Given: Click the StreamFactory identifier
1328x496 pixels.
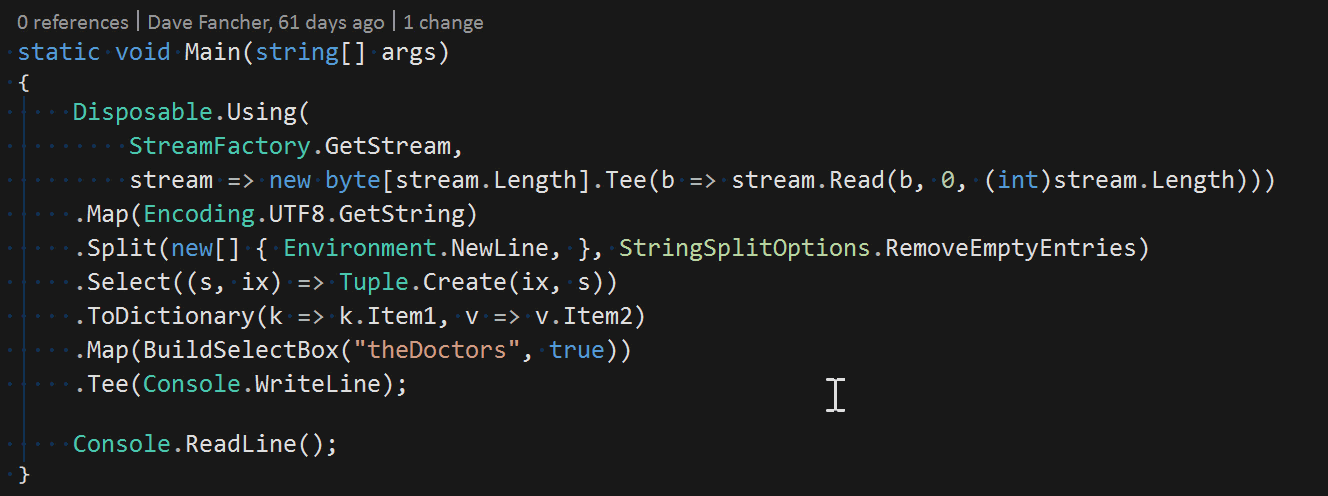Looking at the screenshot, I should pos(226,146).
